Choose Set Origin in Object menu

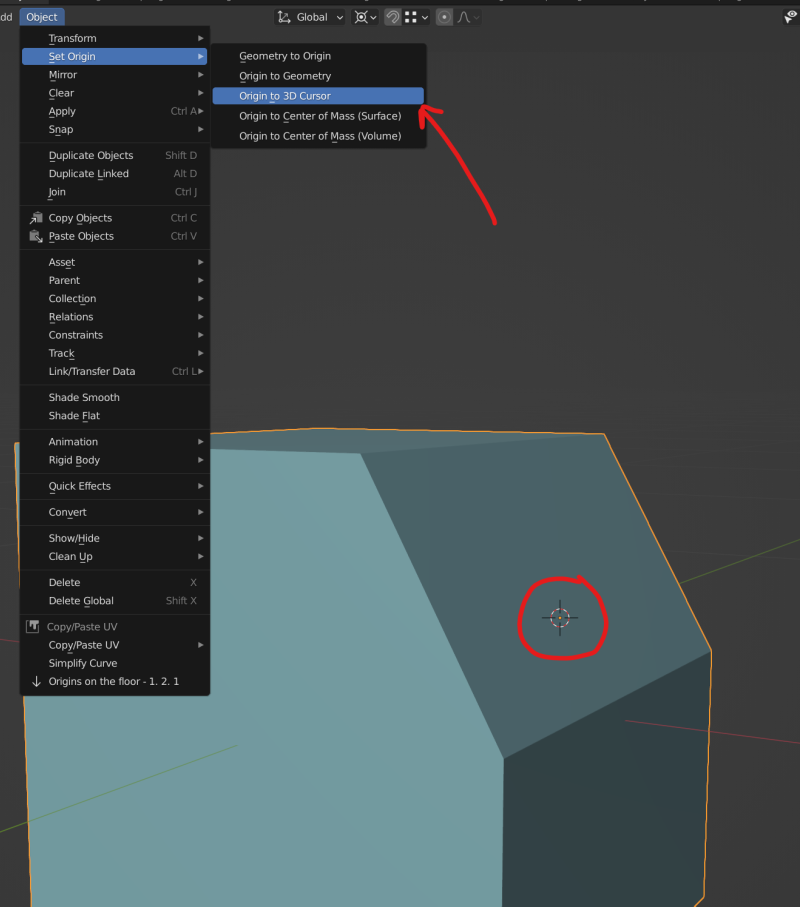[115, 56]
